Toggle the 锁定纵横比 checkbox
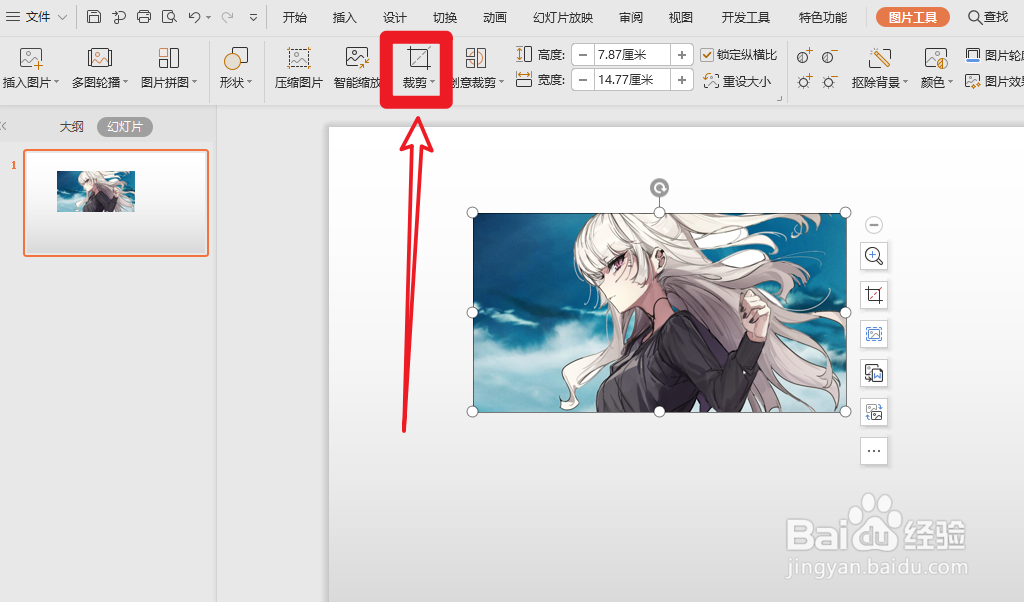Viewport: 1024px width, 602px height. tap(707, 55)
